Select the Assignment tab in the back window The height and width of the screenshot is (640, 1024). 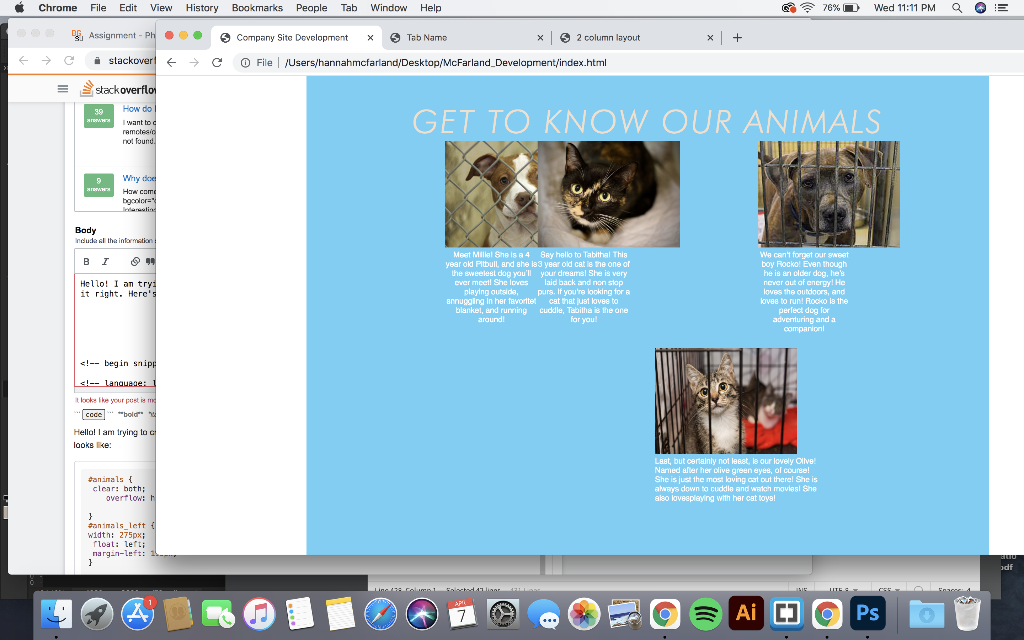[112, 35]
